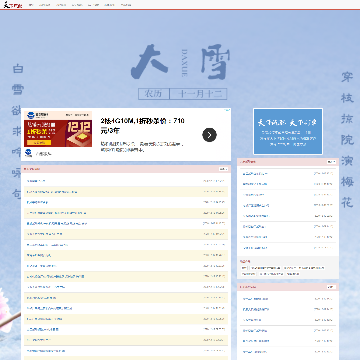Open the dropdown in first right panel header
This screenshot has height=360, width=360.
pyautogui.click(x=331, y=162)
